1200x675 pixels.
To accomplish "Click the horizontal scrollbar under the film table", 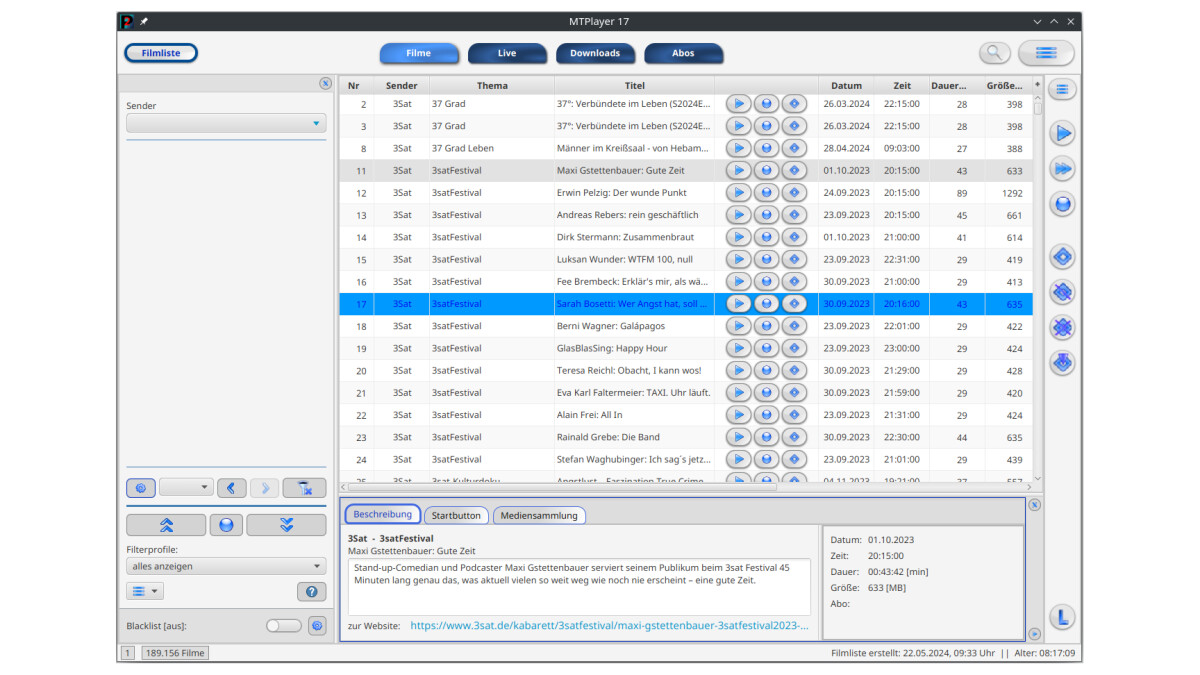I will (560, 488).
